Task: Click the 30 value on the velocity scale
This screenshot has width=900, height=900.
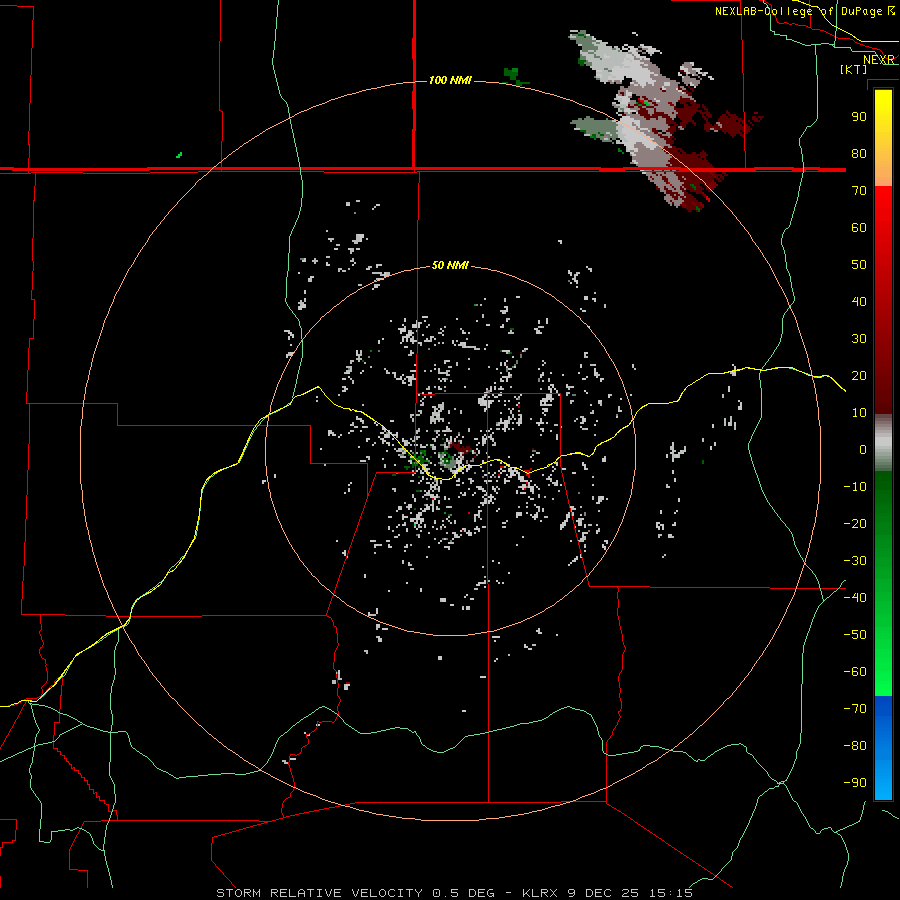Action: (x=859, y=339)
